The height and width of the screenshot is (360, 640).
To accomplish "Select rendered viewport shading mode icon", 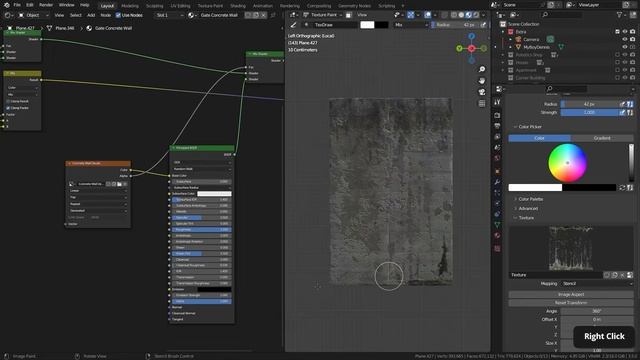I will tap(476, 15).
